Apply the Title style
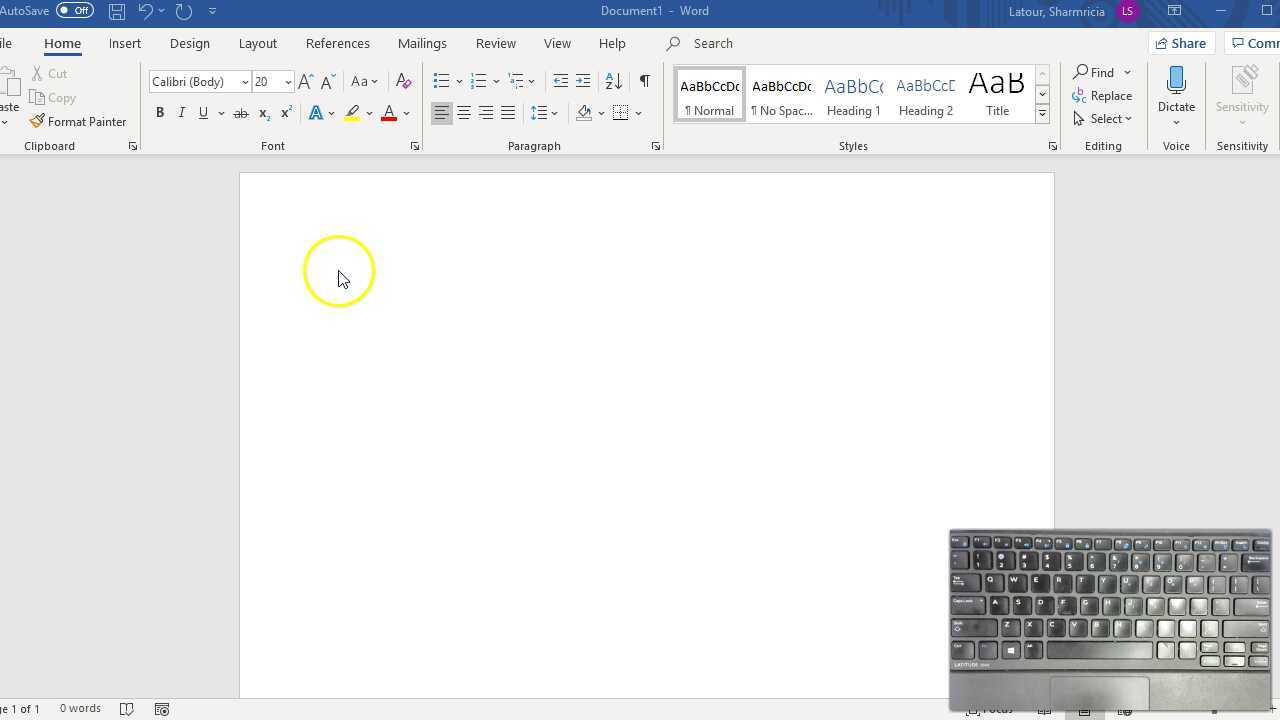 tap(997, 95)
